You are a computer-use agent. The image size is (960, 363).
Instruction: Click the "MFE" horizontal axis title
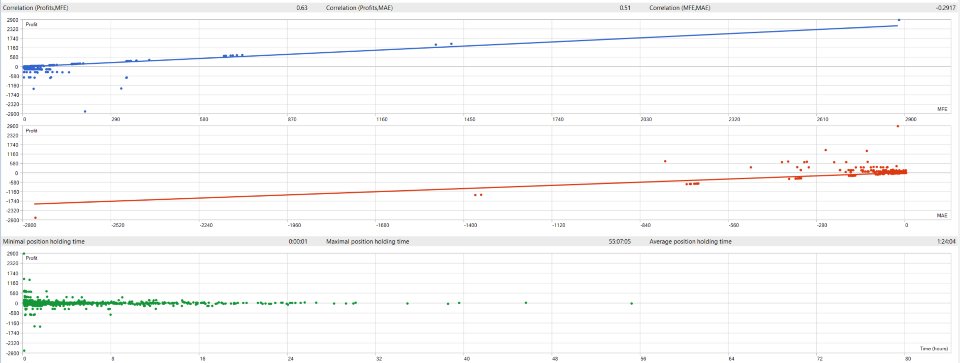(x=942, y=110)
